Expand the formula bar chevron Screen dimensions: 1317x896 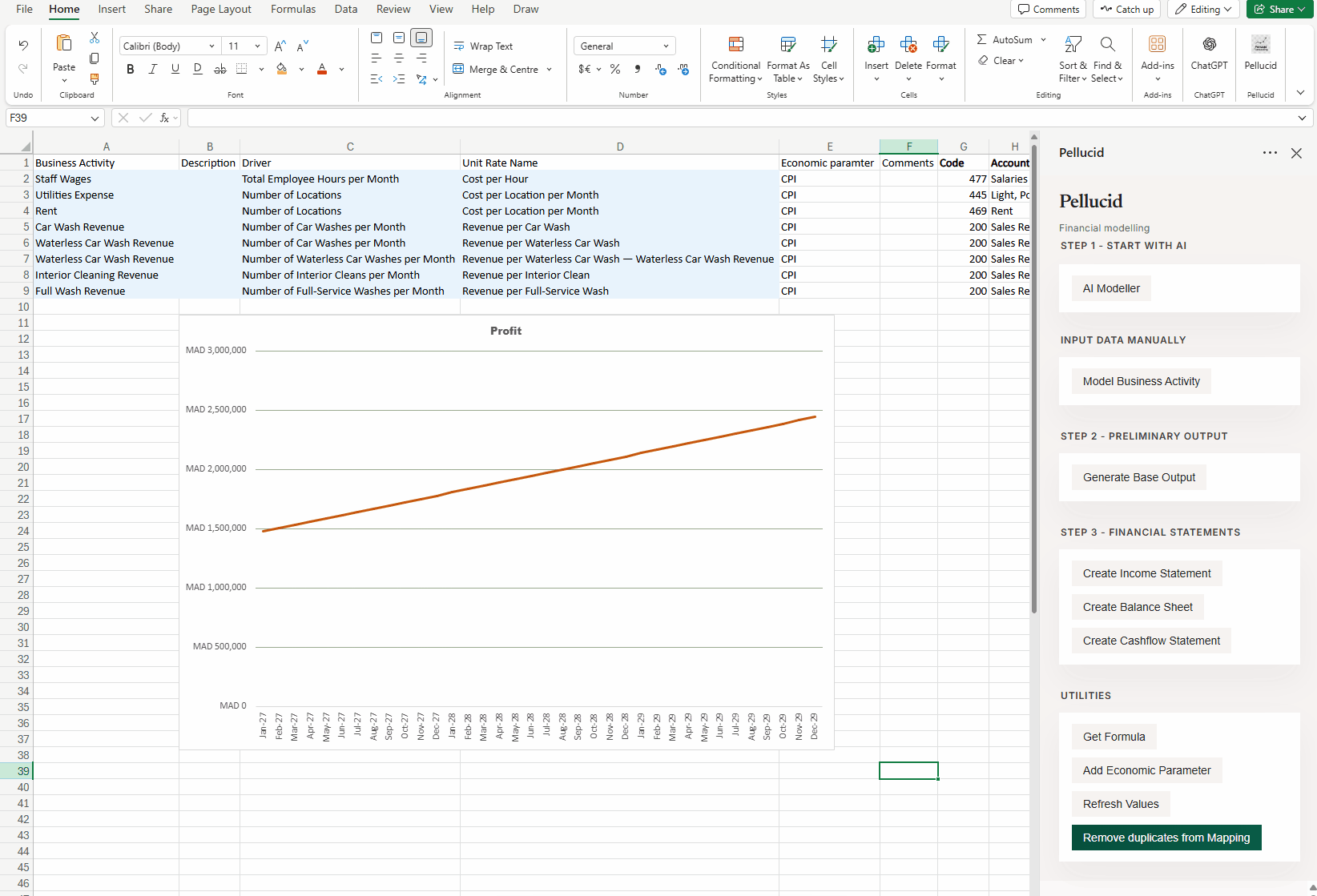pos(1302,118)
